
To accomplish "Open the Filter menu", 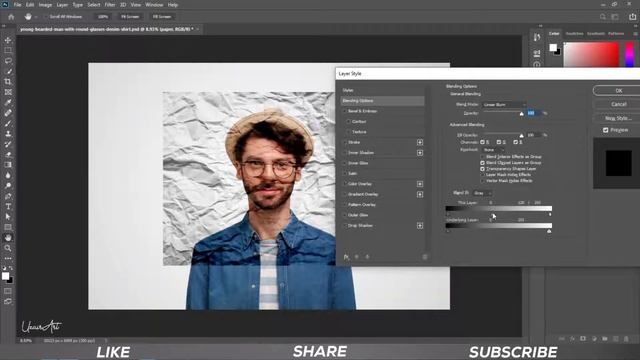I will click(110, 5).
